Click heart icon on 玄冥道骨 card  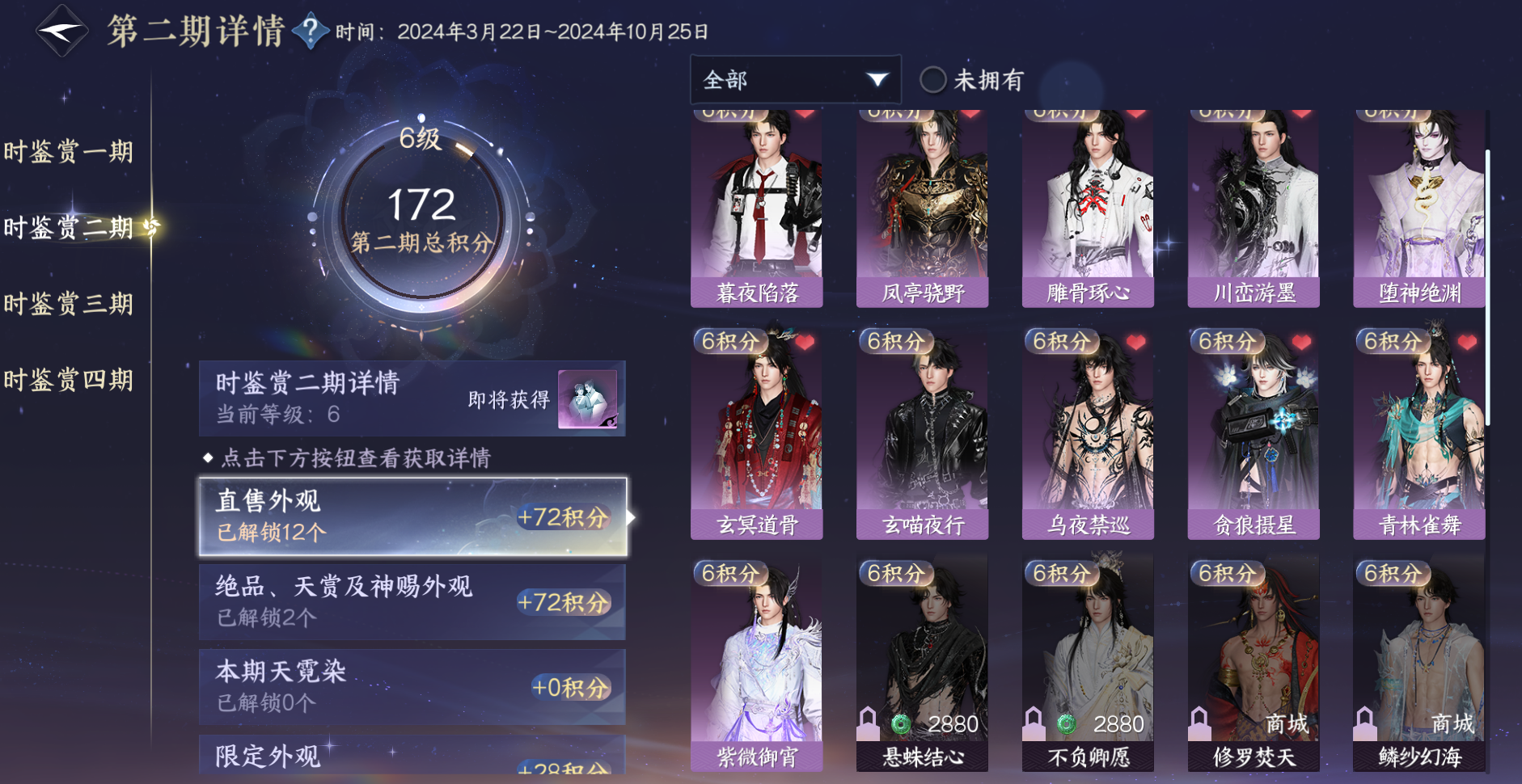tap(805, 343)
